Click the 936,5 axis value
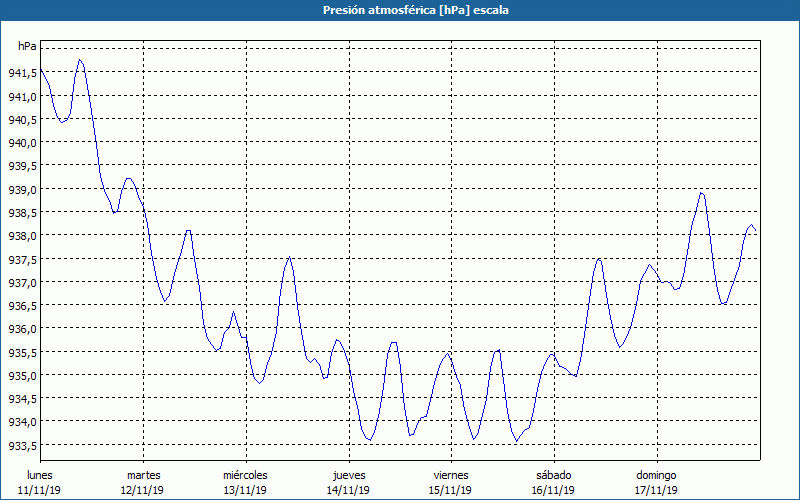 [22, 306]
